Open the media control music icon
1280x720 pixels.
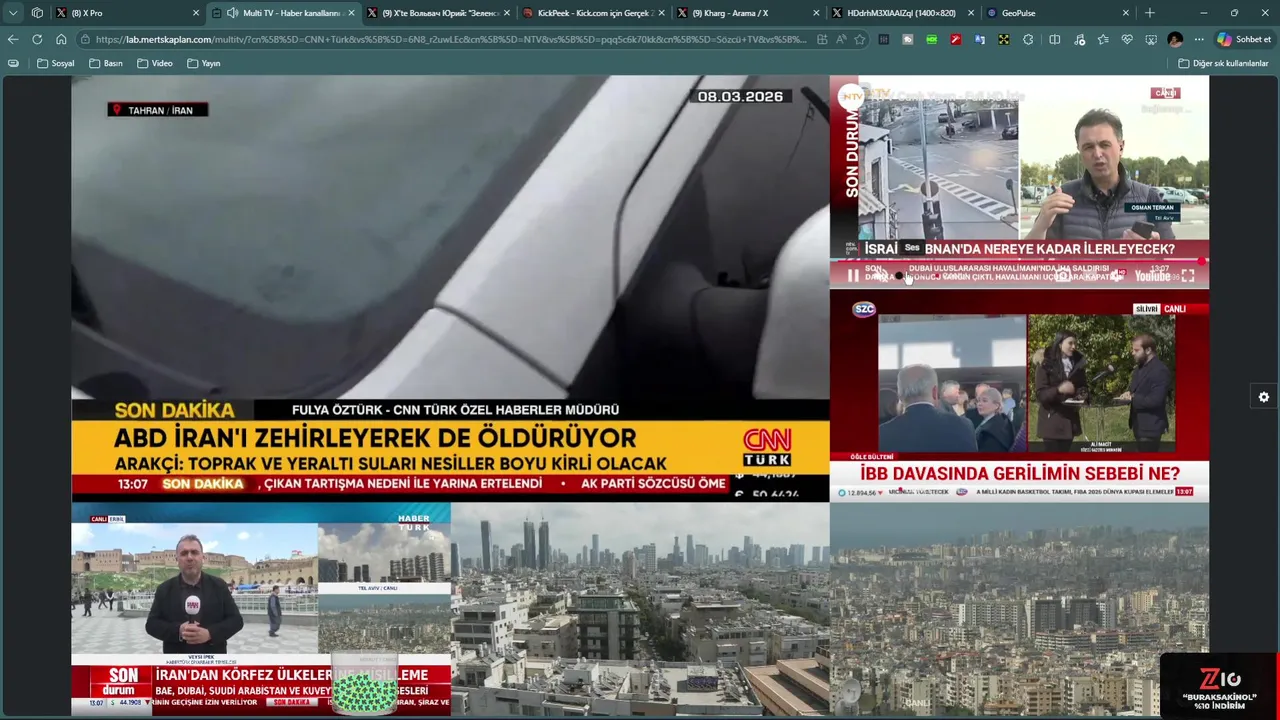pos(1079,39)
